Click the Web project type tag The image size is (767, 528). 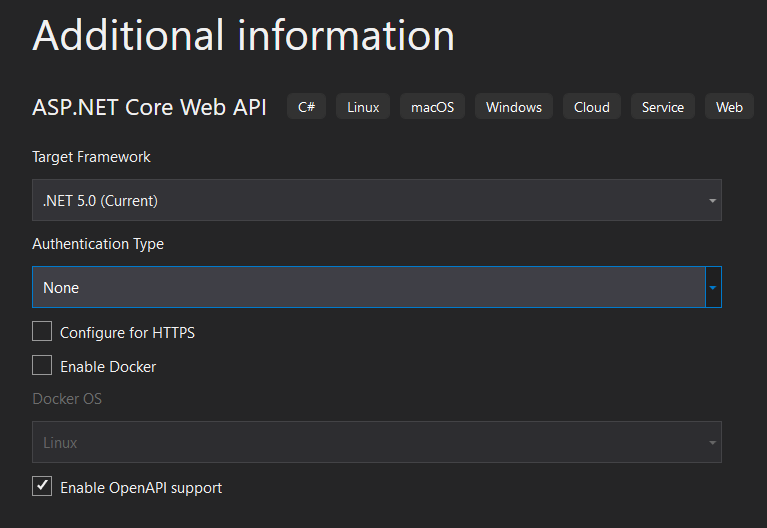coord(729,107)
